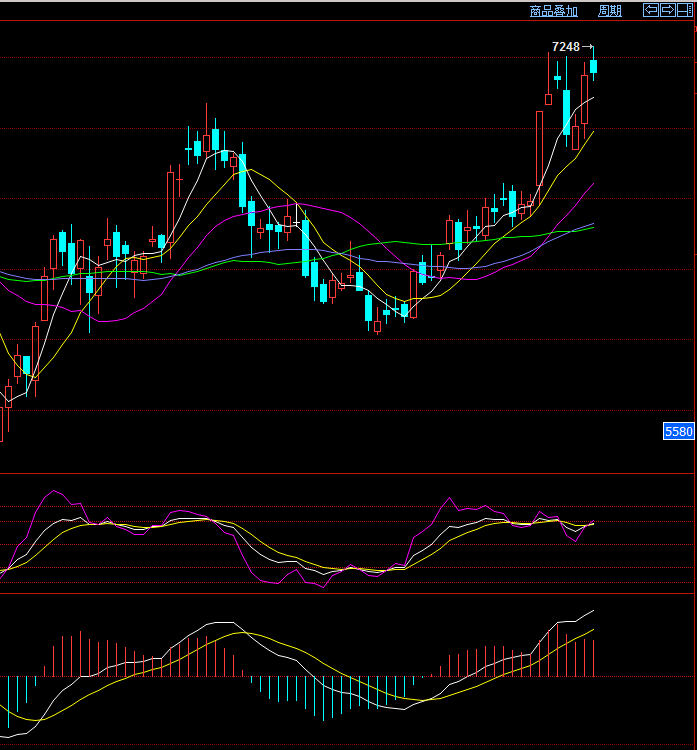Open the 周期 period link
The image size is (697, 750).
[609, 11]
